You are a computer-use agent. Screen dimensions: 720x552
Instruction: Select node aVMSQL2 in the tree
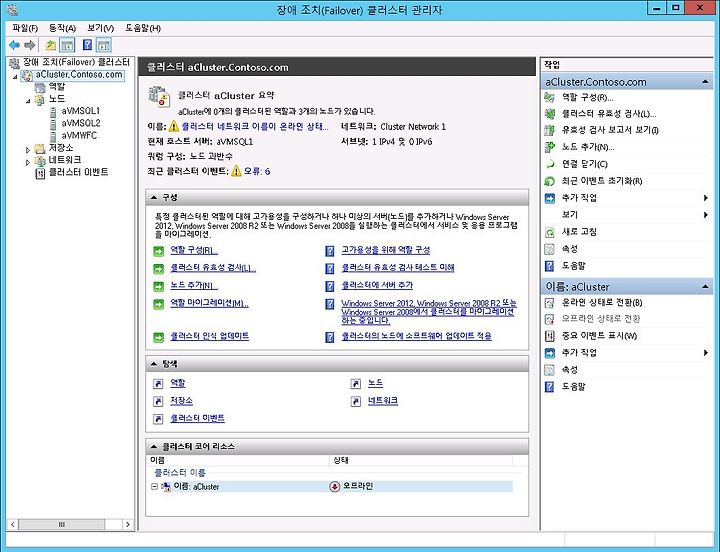point(80,123)
